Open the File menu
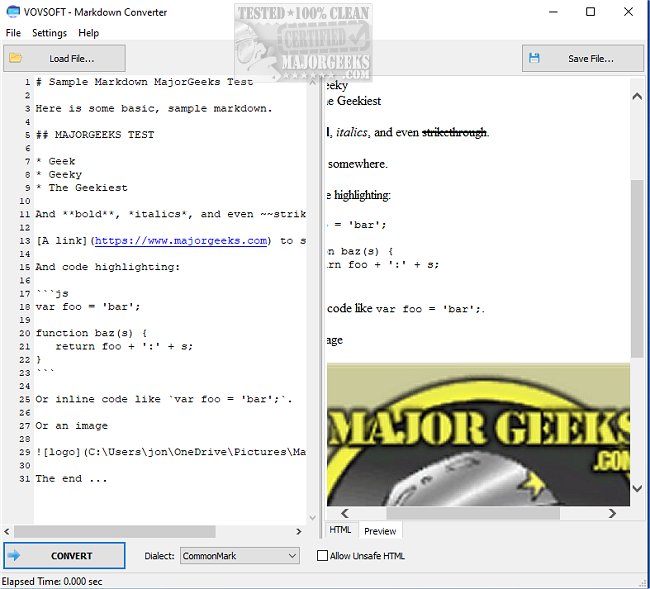Image resolution: width=650 pixels, height=589 pixels. pyautogui.click(x=13, y=33)
